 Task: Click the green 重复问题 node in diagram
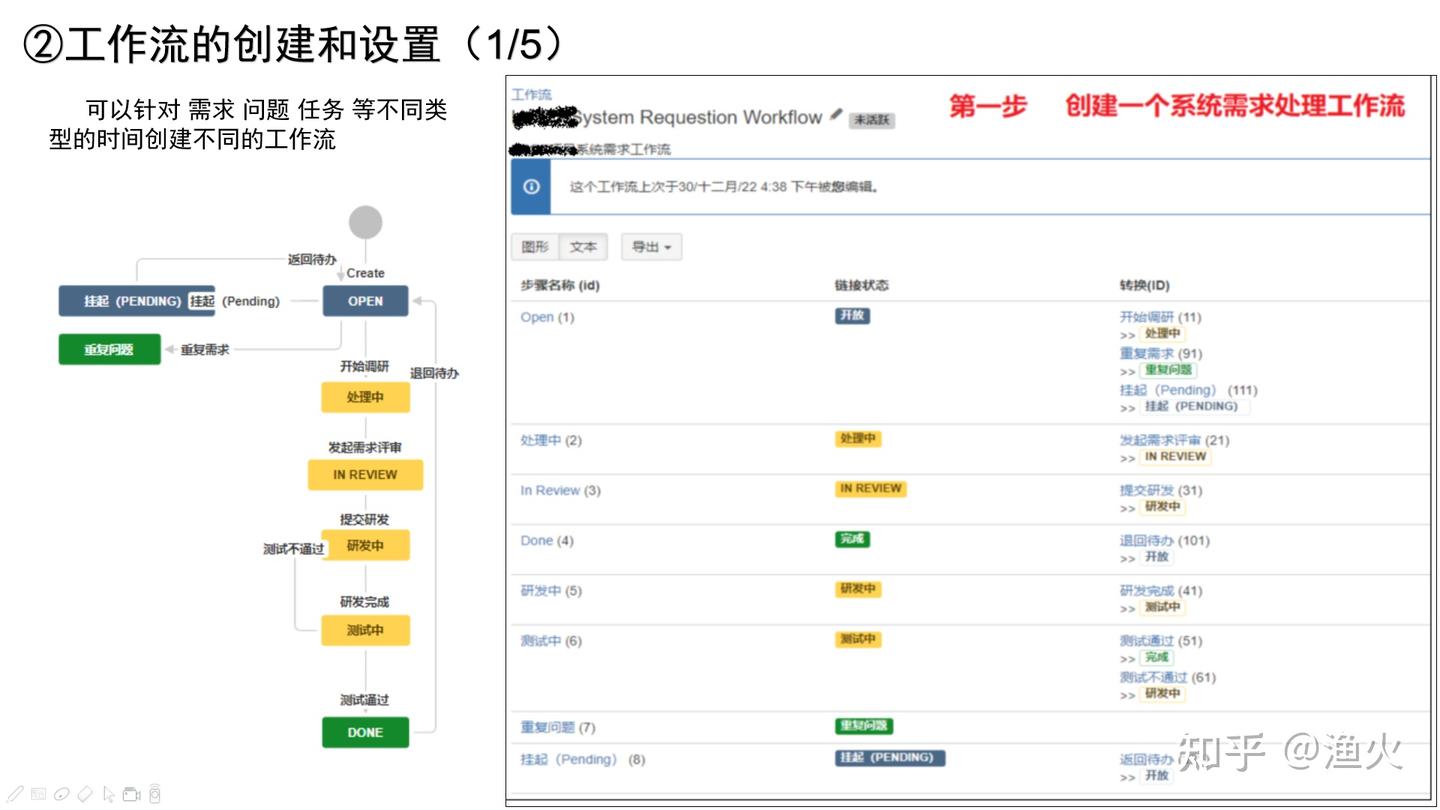(x=109, y=349)
